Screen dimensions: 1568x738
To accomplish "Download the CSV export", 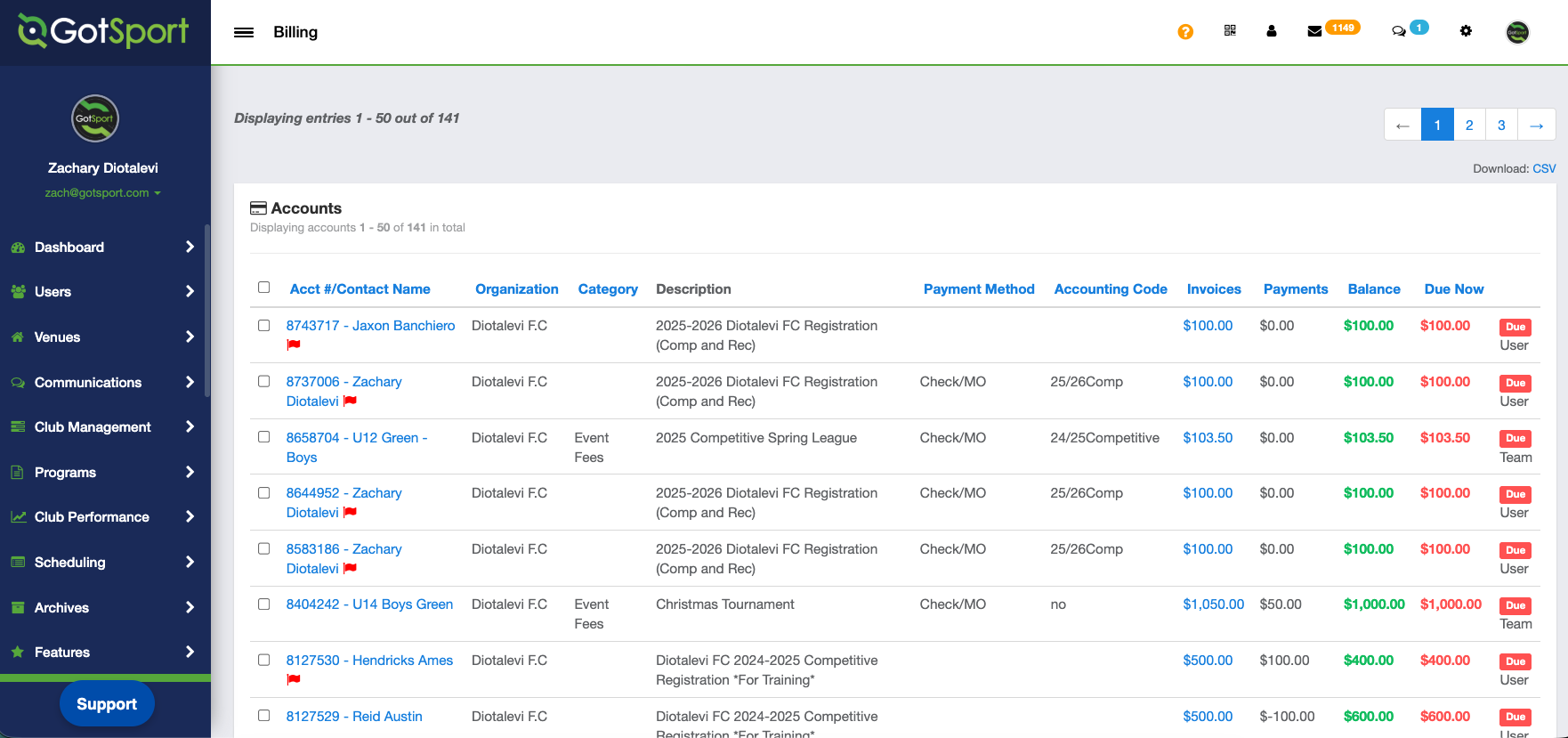I will (1544, 168).
